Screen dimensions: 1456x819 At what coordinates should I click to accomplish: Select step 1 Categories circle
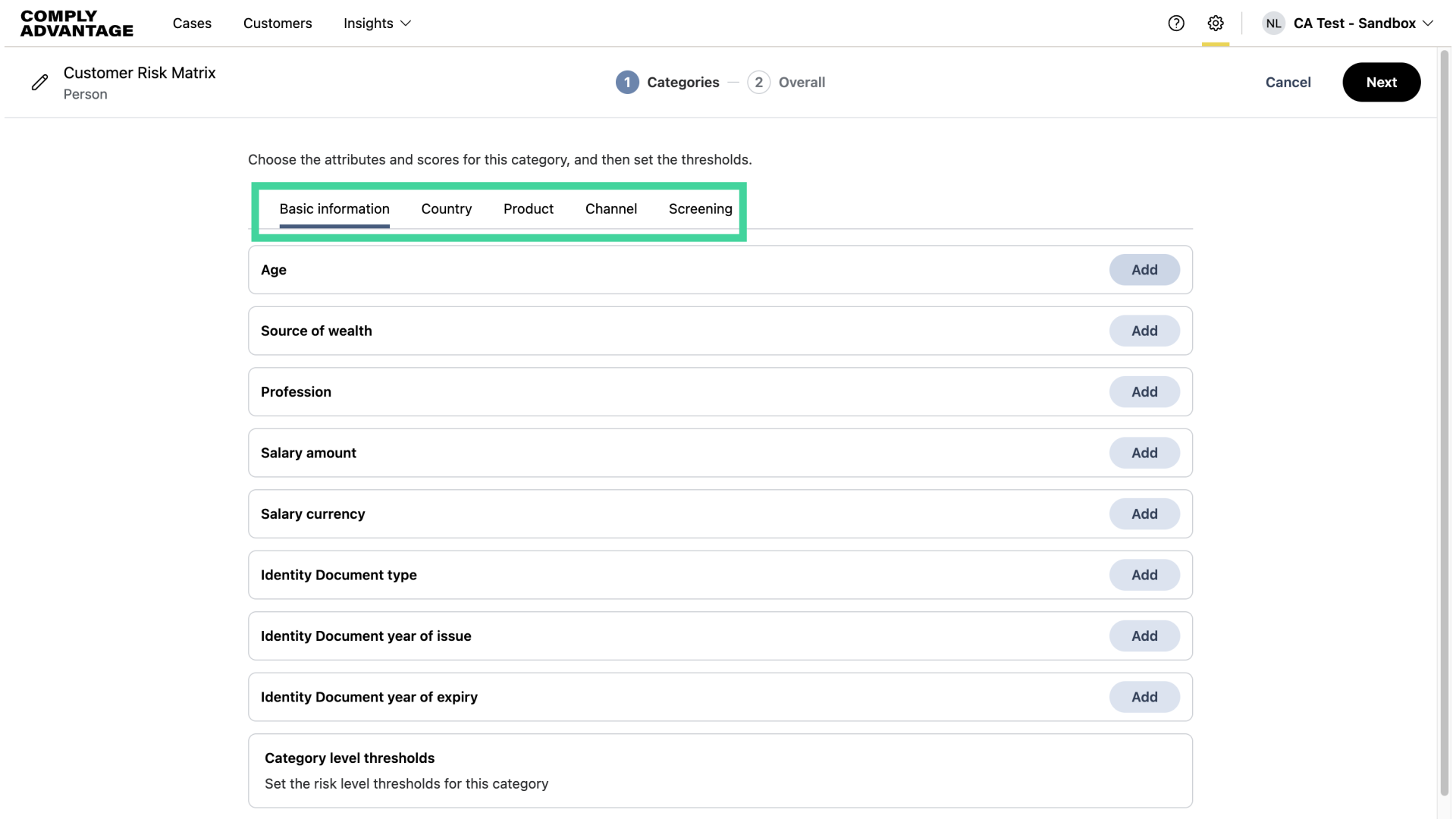[x=627, y=83]
